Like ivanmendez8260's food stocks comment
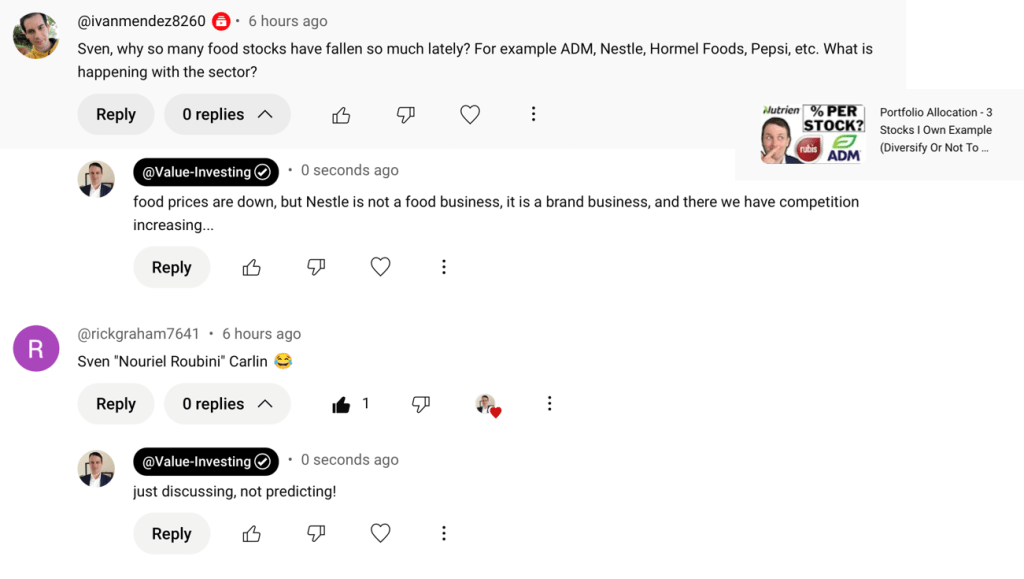Image resolution: width=1024 pixels, height=579 pixels. point(341,115)
